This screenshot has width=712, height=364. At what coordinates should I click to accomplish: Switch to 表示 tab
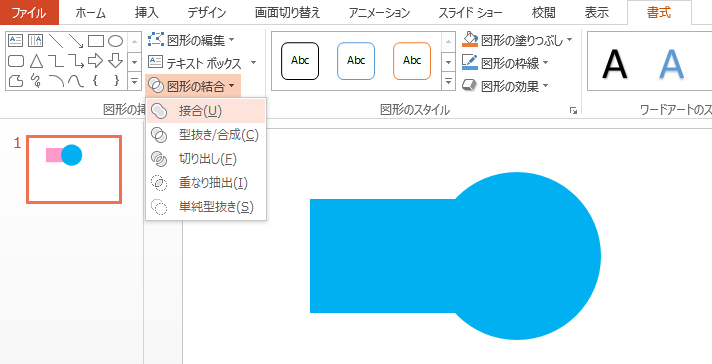597,13
